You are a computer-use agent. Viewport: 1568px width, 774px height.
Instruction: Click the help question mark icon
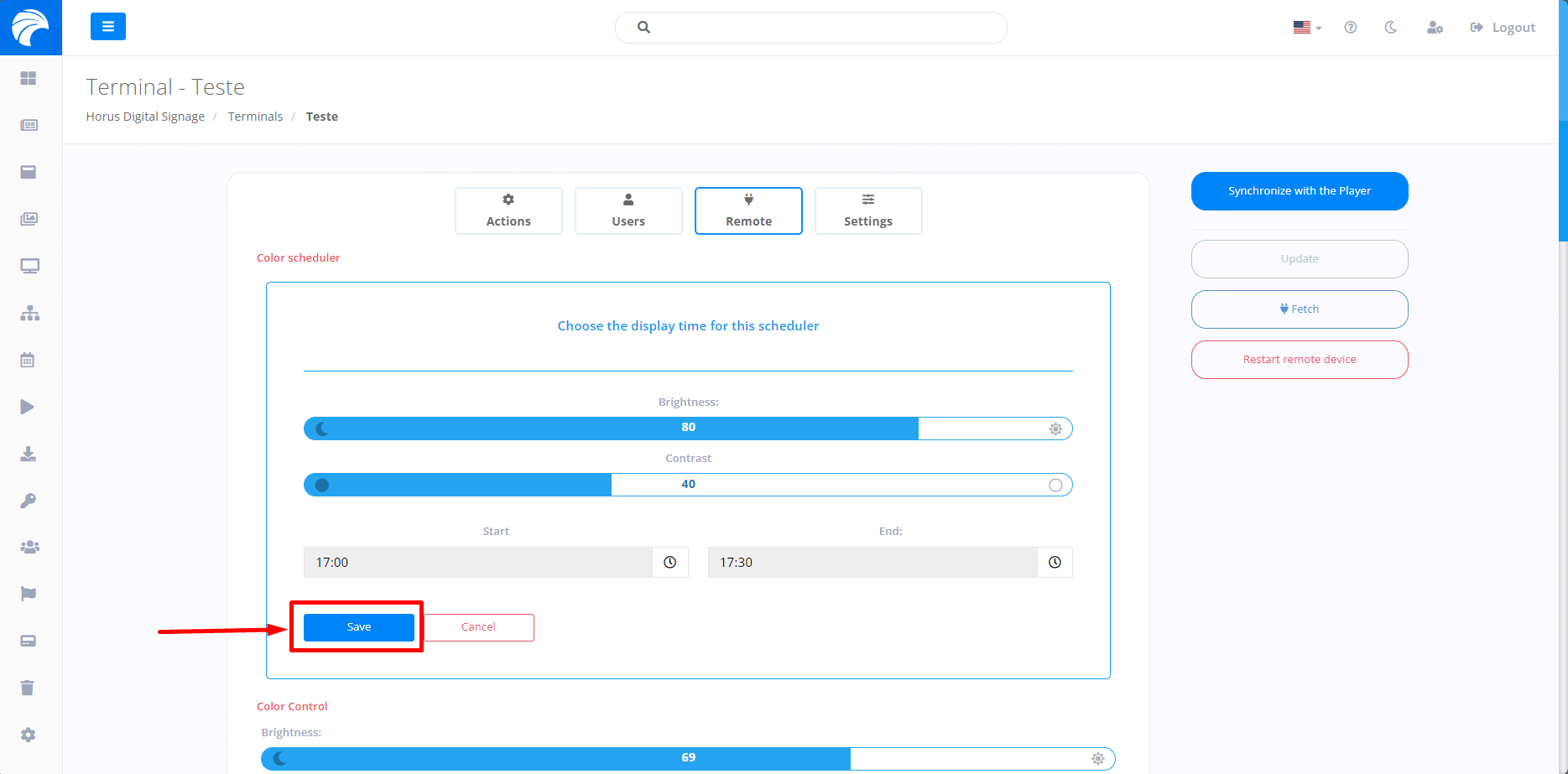1350,28
